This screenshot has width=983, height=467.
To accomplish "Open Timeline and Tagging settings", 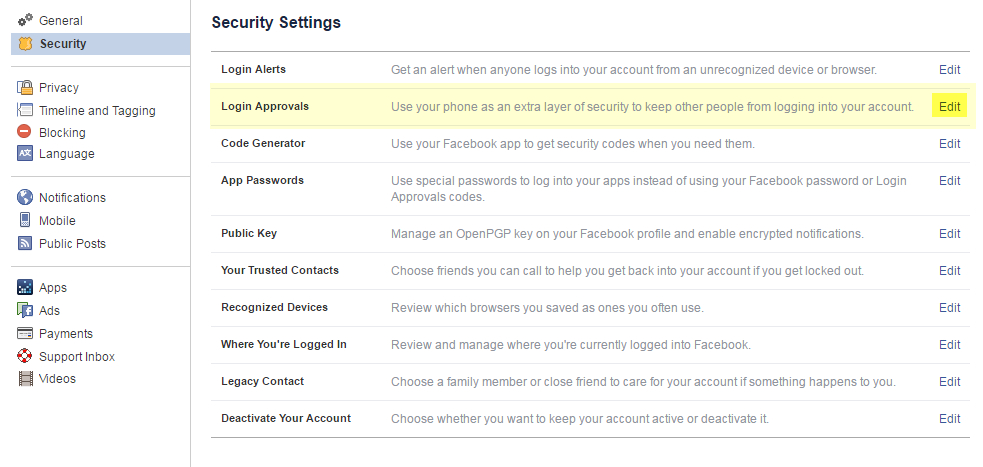I will tap(97, 111).
